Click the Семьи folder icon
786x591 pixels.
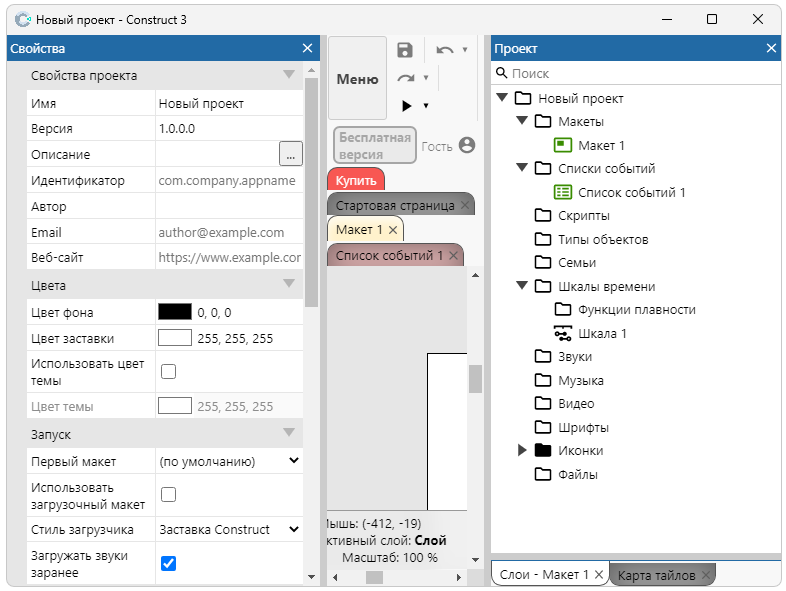click(x=543, y=262)
